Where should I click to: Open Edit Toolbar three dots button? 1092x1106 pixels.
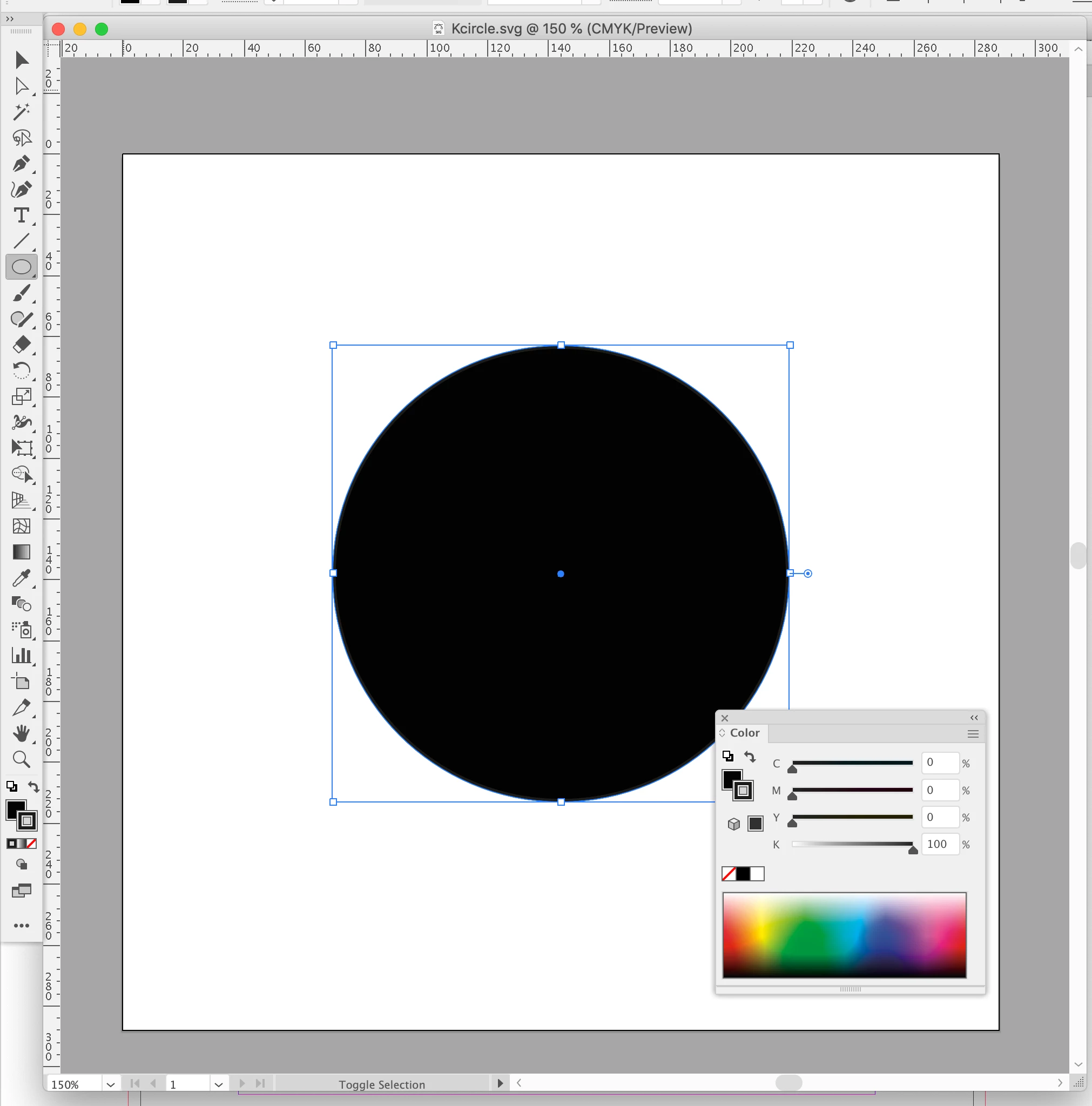point(21,925)
